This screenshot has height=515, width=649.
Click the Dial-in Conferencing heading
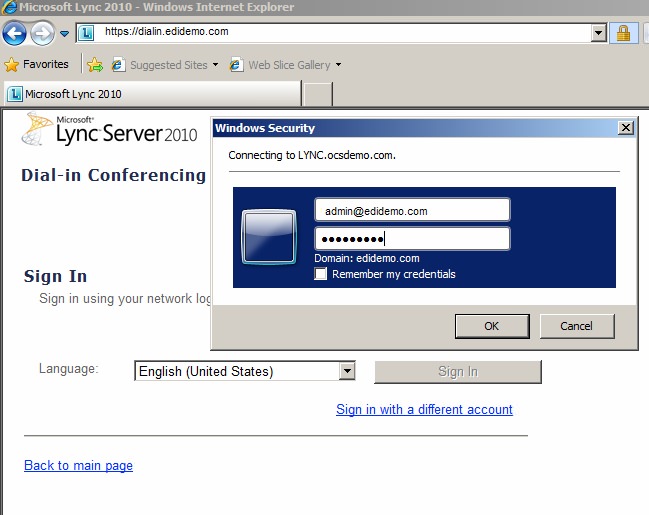pyautogui.click(x=113, y=175)
